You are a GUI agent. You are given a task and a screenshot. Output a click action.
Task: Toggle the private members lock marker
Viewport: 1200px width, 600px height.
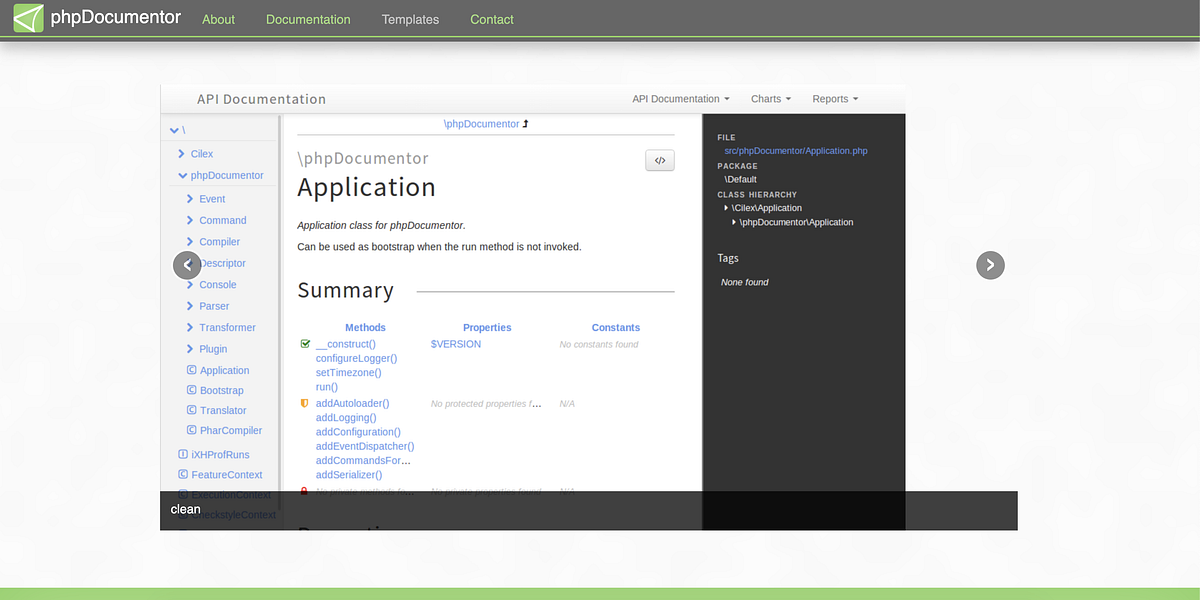(x=304, y=491)
